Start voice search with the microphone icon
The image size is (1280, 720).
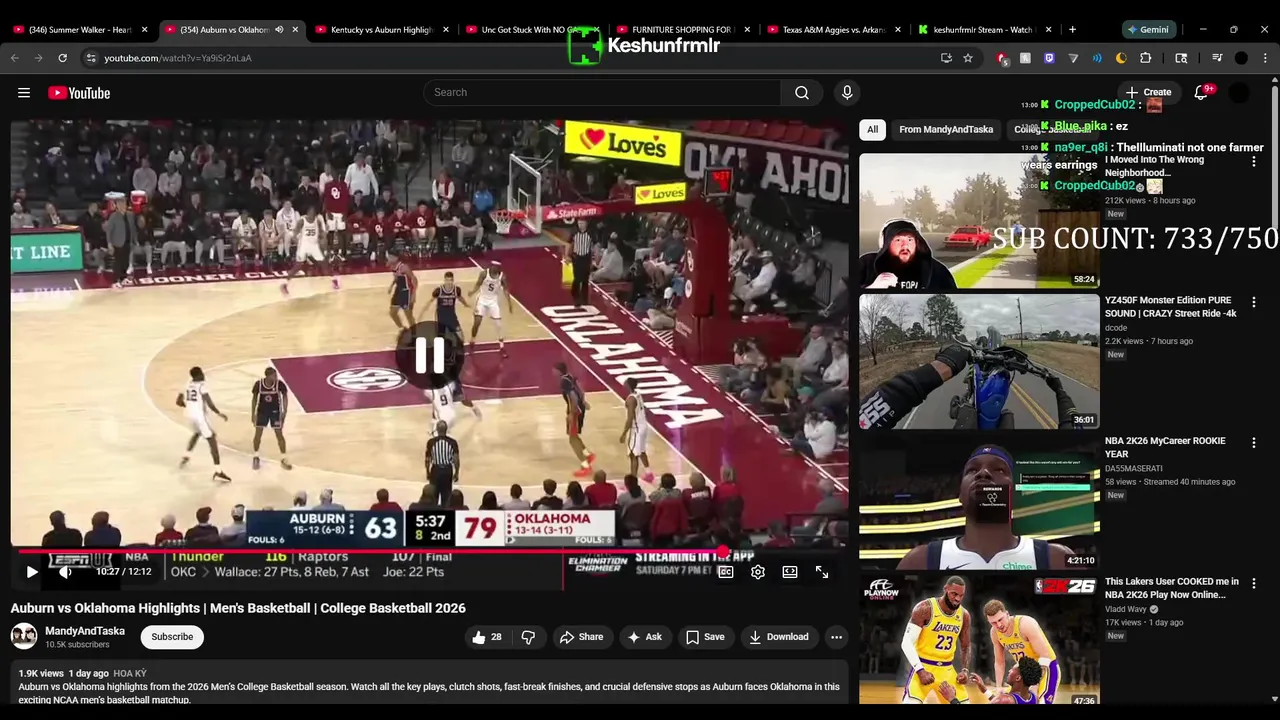click(847, 93)
